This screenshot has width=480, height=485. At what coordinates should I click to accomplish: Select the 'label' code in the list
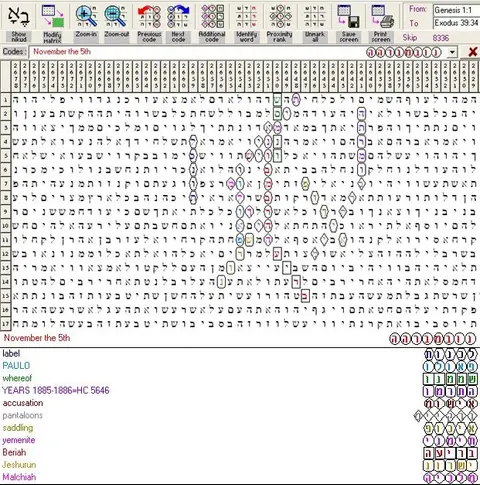(11, 354)
